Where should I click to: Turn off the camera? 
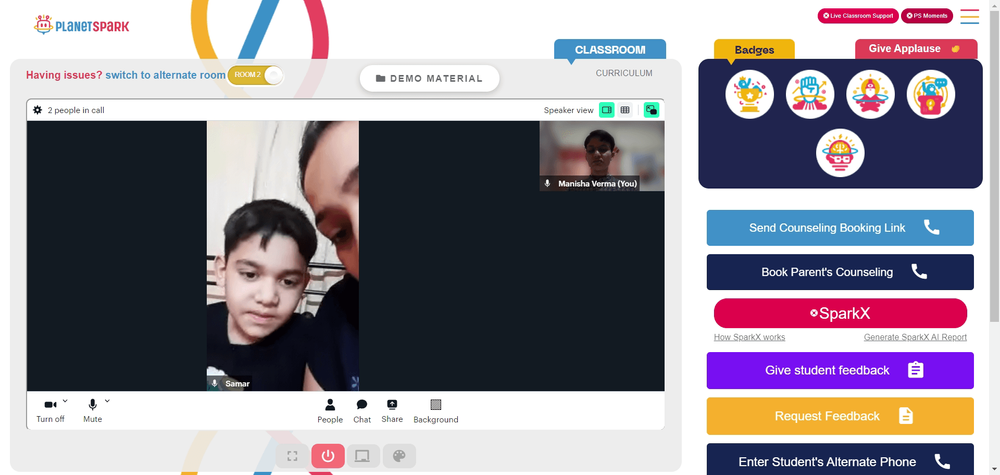50,411
